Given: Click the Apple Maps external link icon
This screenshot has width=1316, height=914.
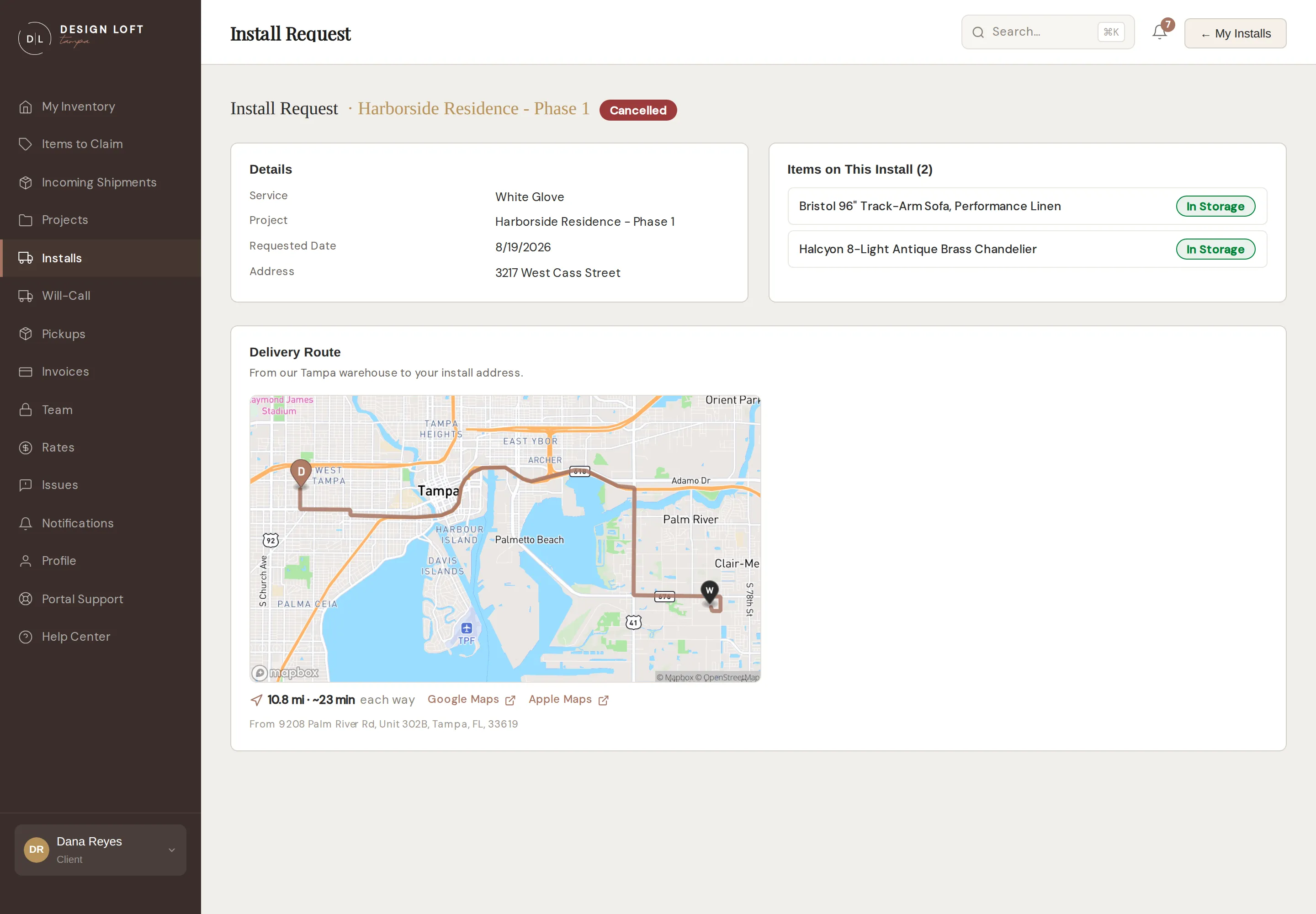Looking at the screenshot, I should pos(603,700).
